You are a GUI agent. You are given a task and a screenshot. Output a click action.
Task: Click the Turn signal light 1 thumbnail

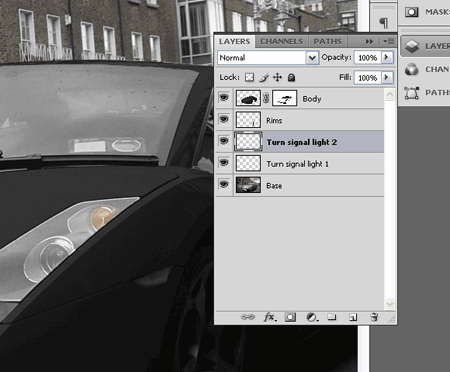(x=248, y=163)
